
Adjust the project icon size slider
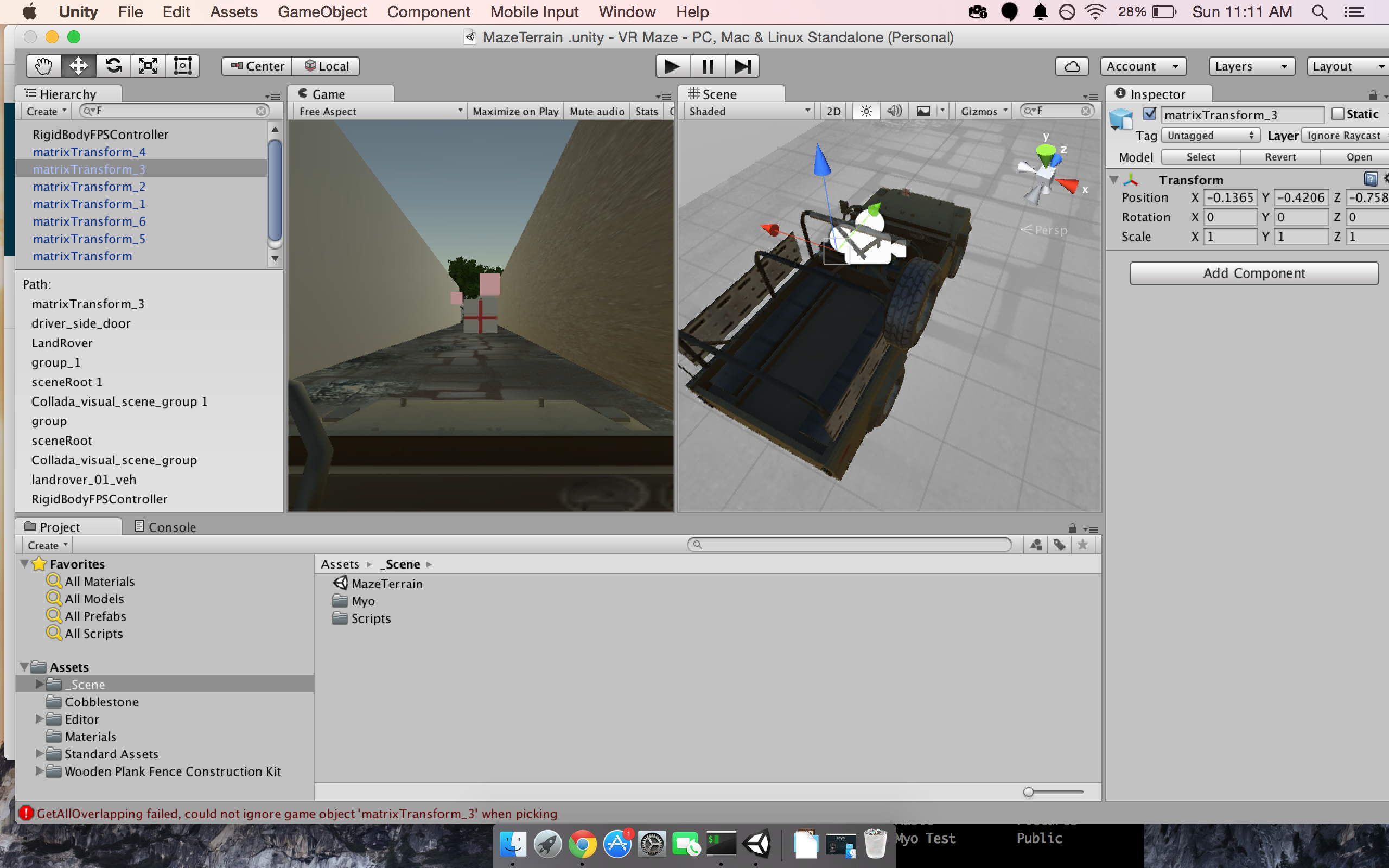(x=1029, y=792)
